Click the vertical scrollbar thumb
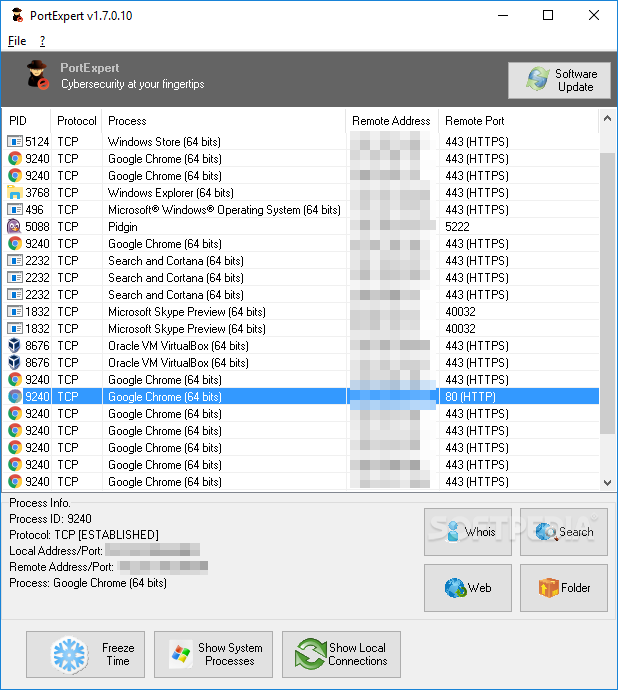The width and height of the screenshot is (618, 690). (x=607, y=294)
